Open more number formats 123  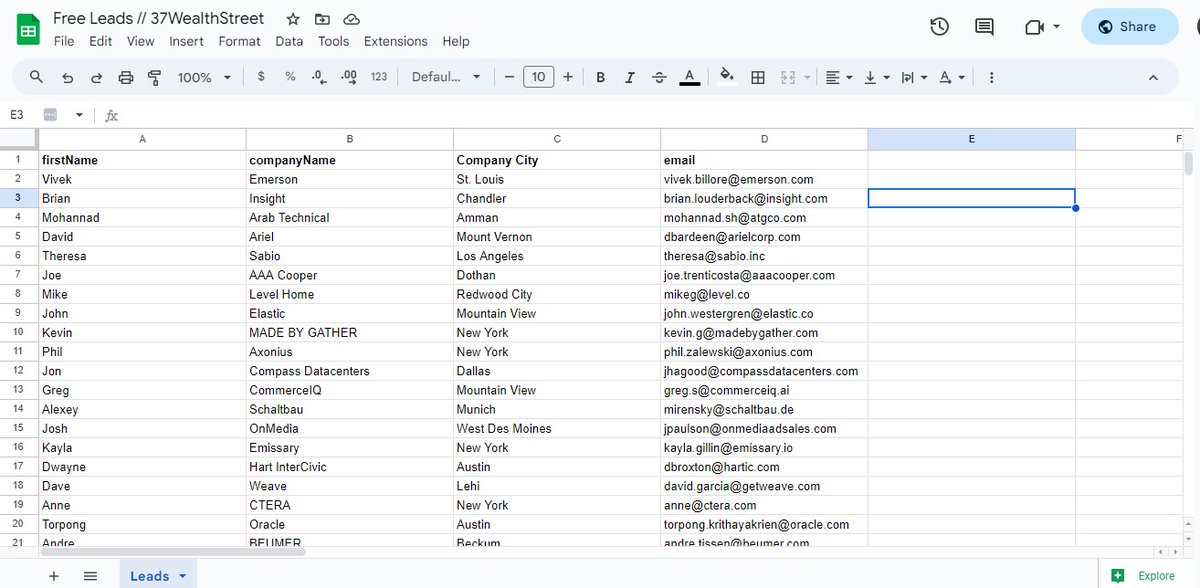point(379,77)
